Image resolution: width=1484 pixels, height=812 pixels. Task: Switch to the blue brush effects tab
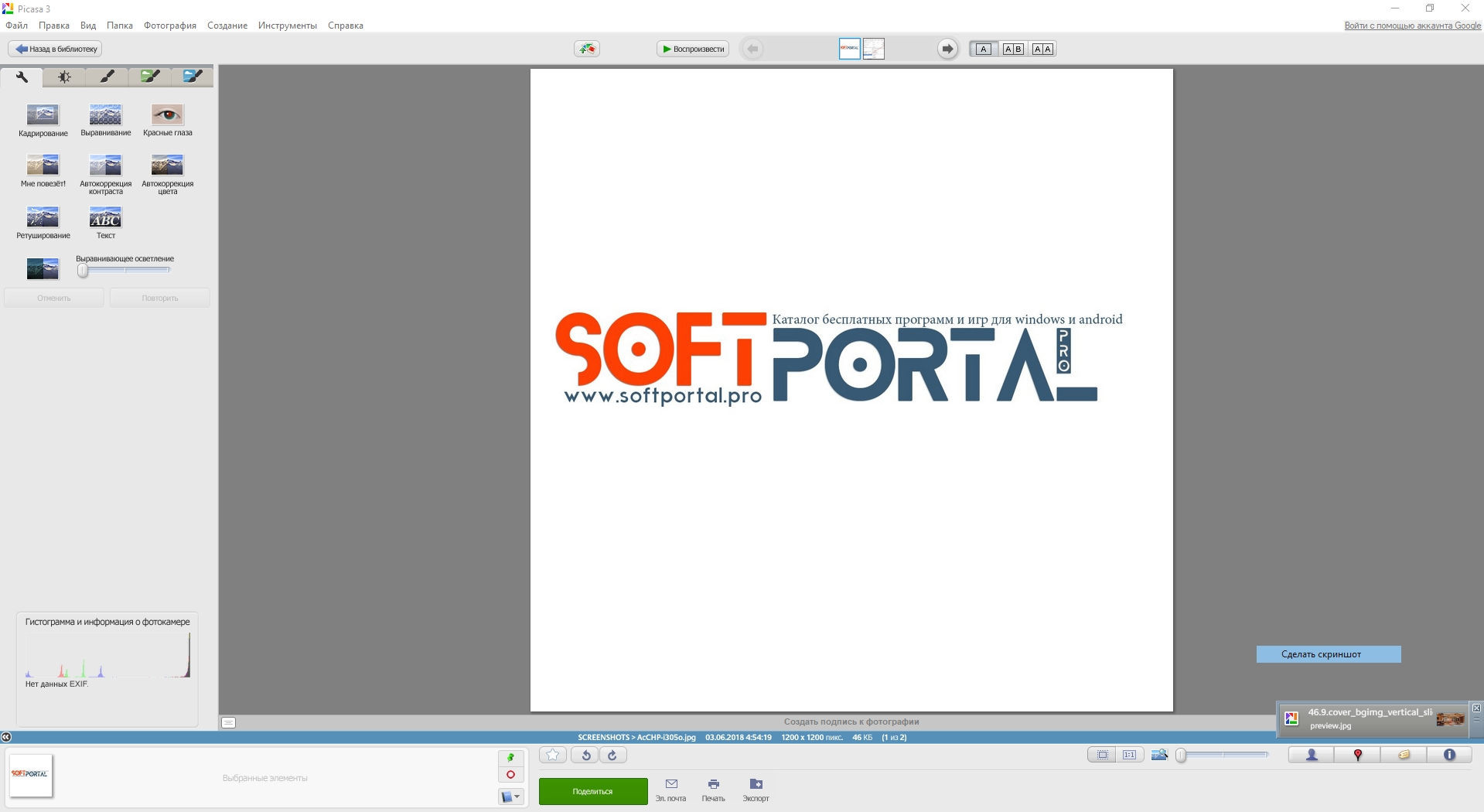pyautogui.click(x=193, y=77)
